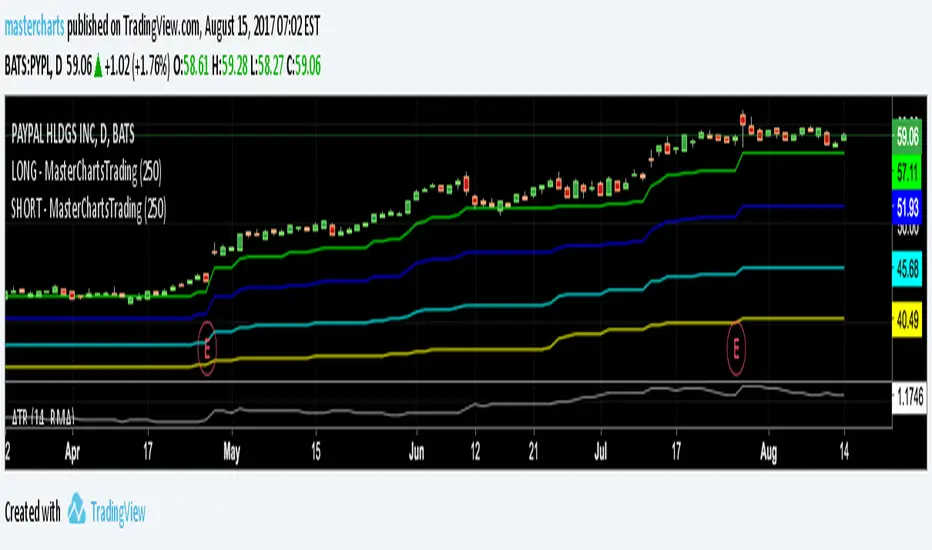This screenshot has width=932, height=550.
Task: Select the green 57.11 price label
Action: tap(907, 173)
